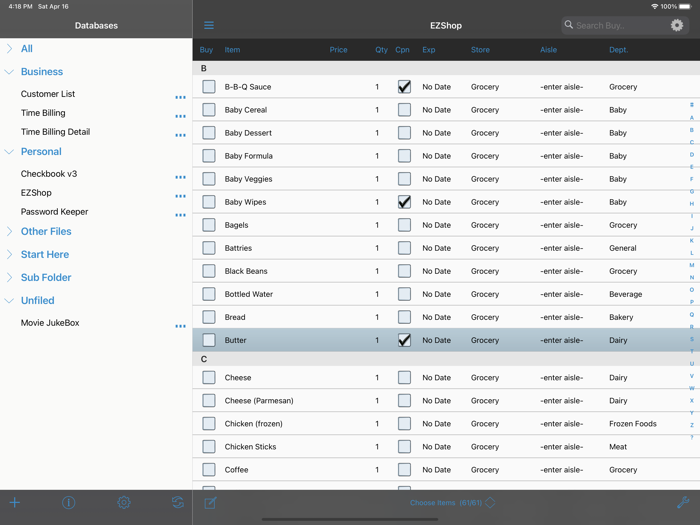The image size is (700, 525).
Task: Open options dots for Customer List
Action: [x=180, y=97]
